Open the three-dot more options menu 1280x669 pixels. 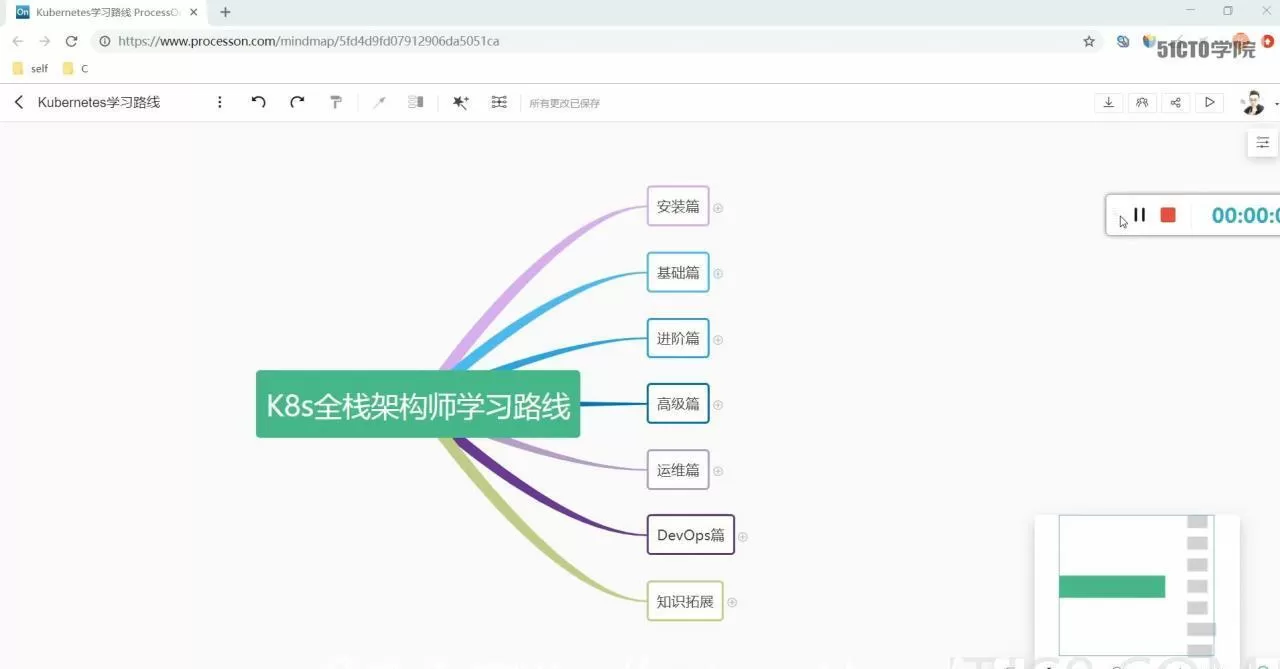click(220, 102)
